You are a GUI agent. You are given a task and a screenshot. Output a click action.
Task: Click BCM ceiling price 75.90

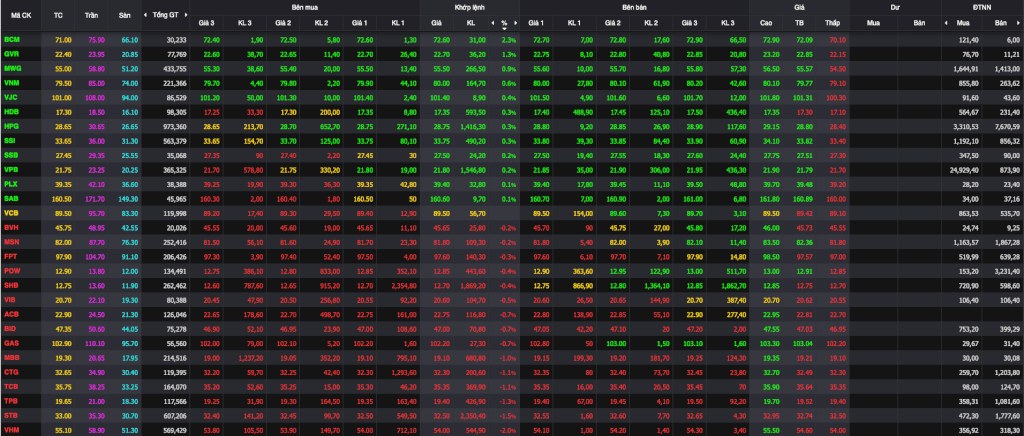[96, 40]
